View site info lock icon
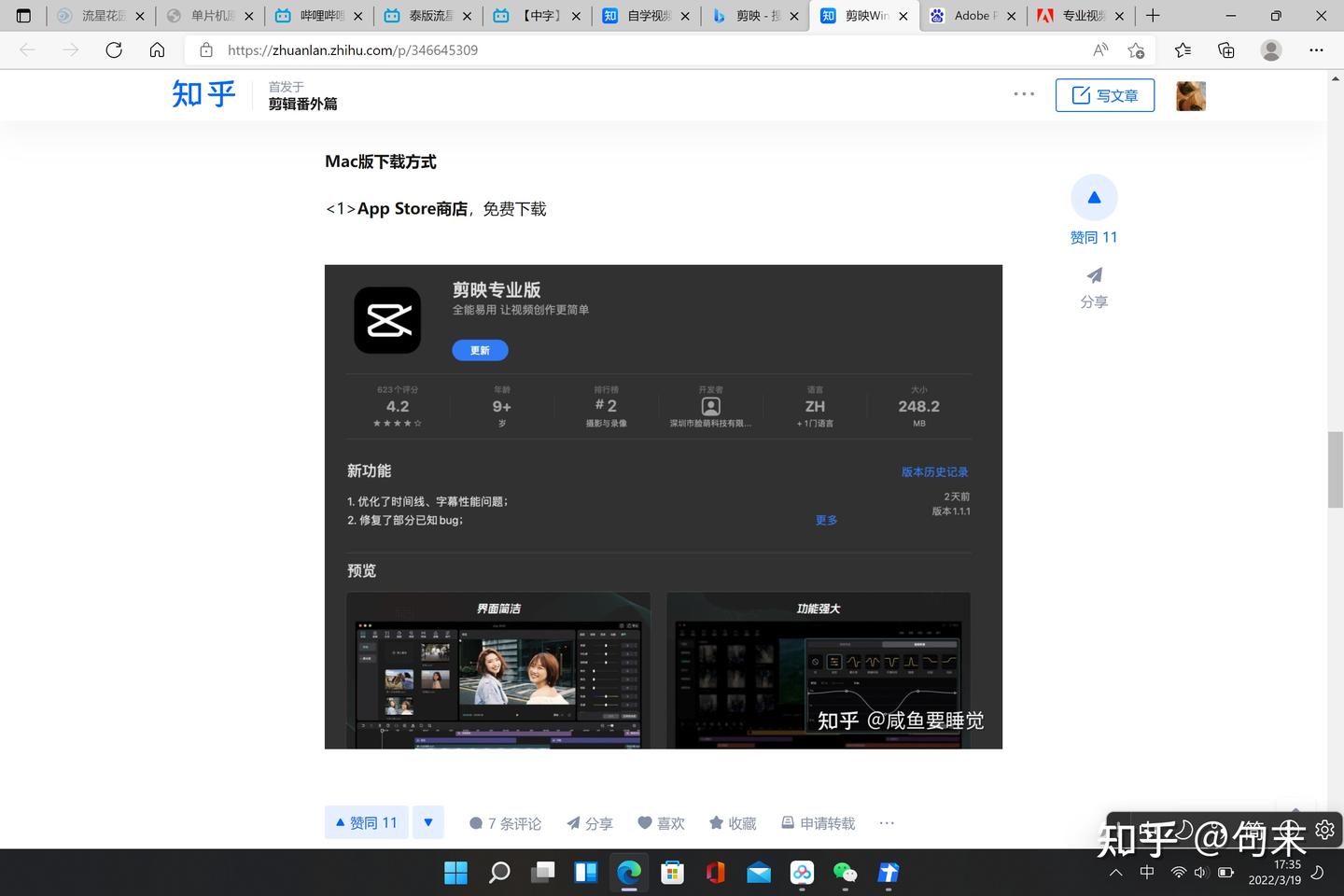 coord(206,50)
